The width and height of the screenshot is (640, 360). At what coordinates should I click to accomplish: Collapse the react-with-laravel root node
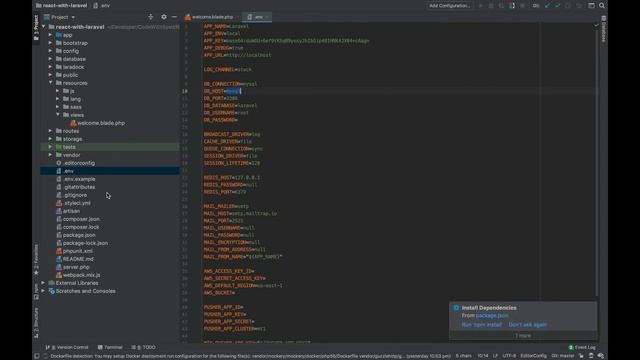point(44,27)
